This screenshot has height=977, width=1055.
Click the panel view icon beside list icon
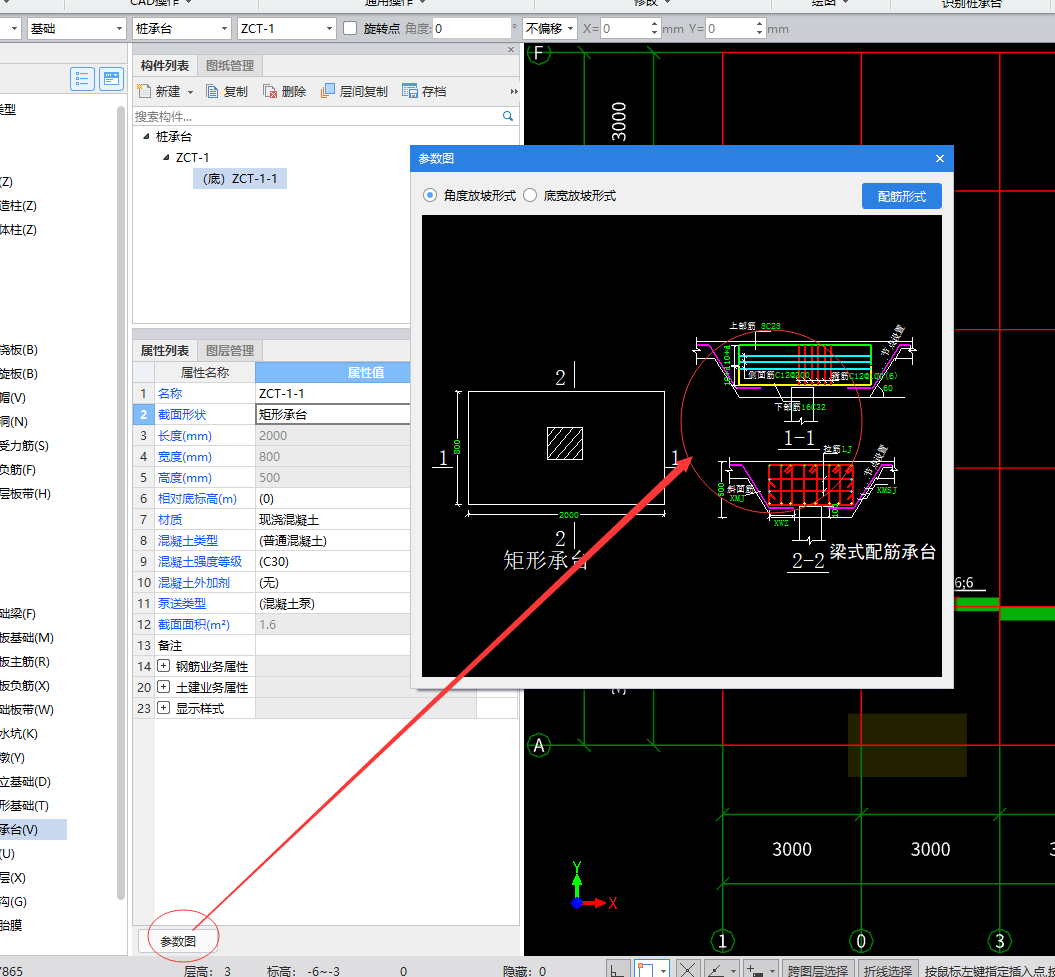coord(111,79)
